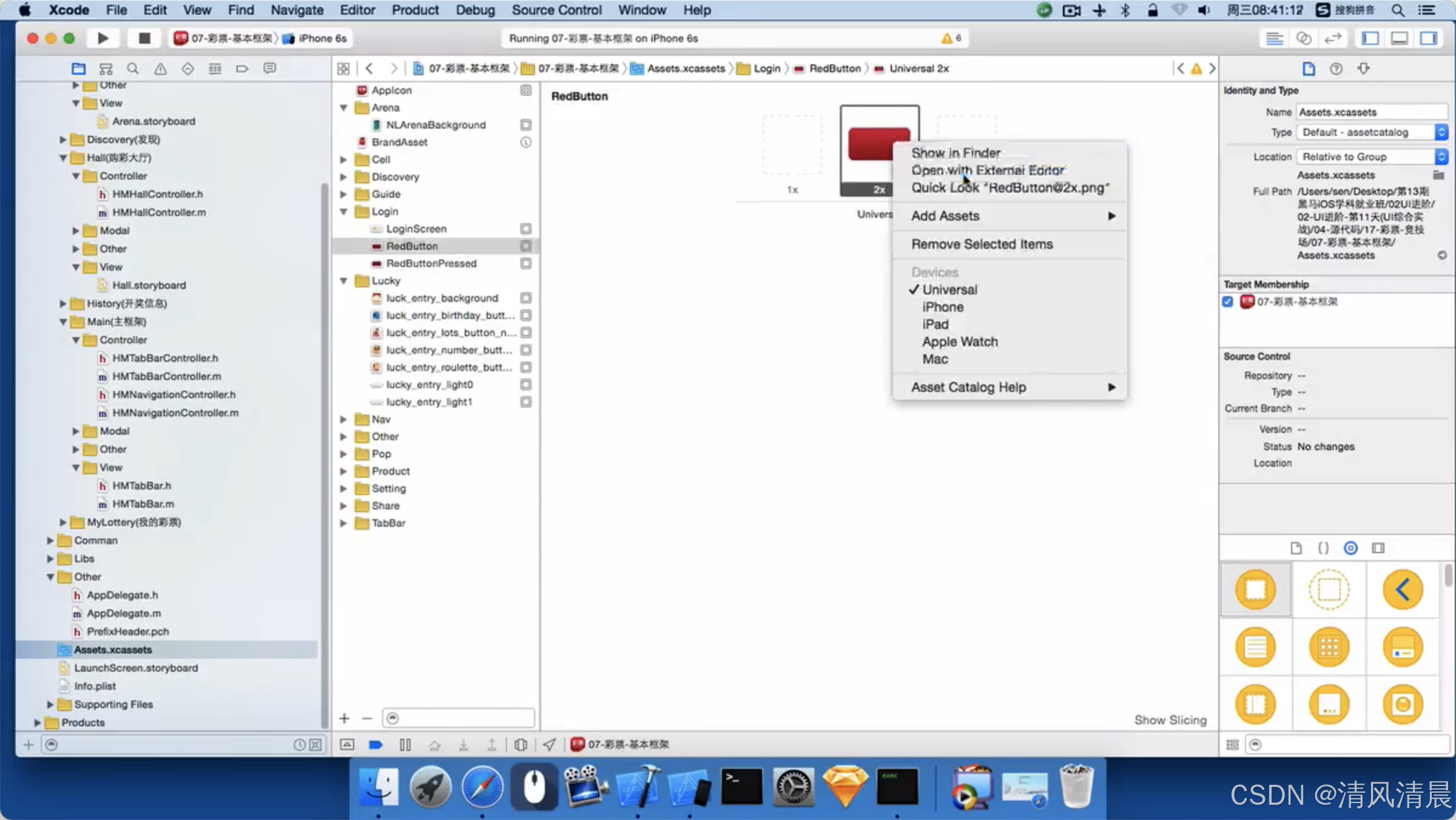Image resolution: width=1456 pixels, height=820 pixels.
Task: Open Show in Finder context menu item
Action: 956,153
